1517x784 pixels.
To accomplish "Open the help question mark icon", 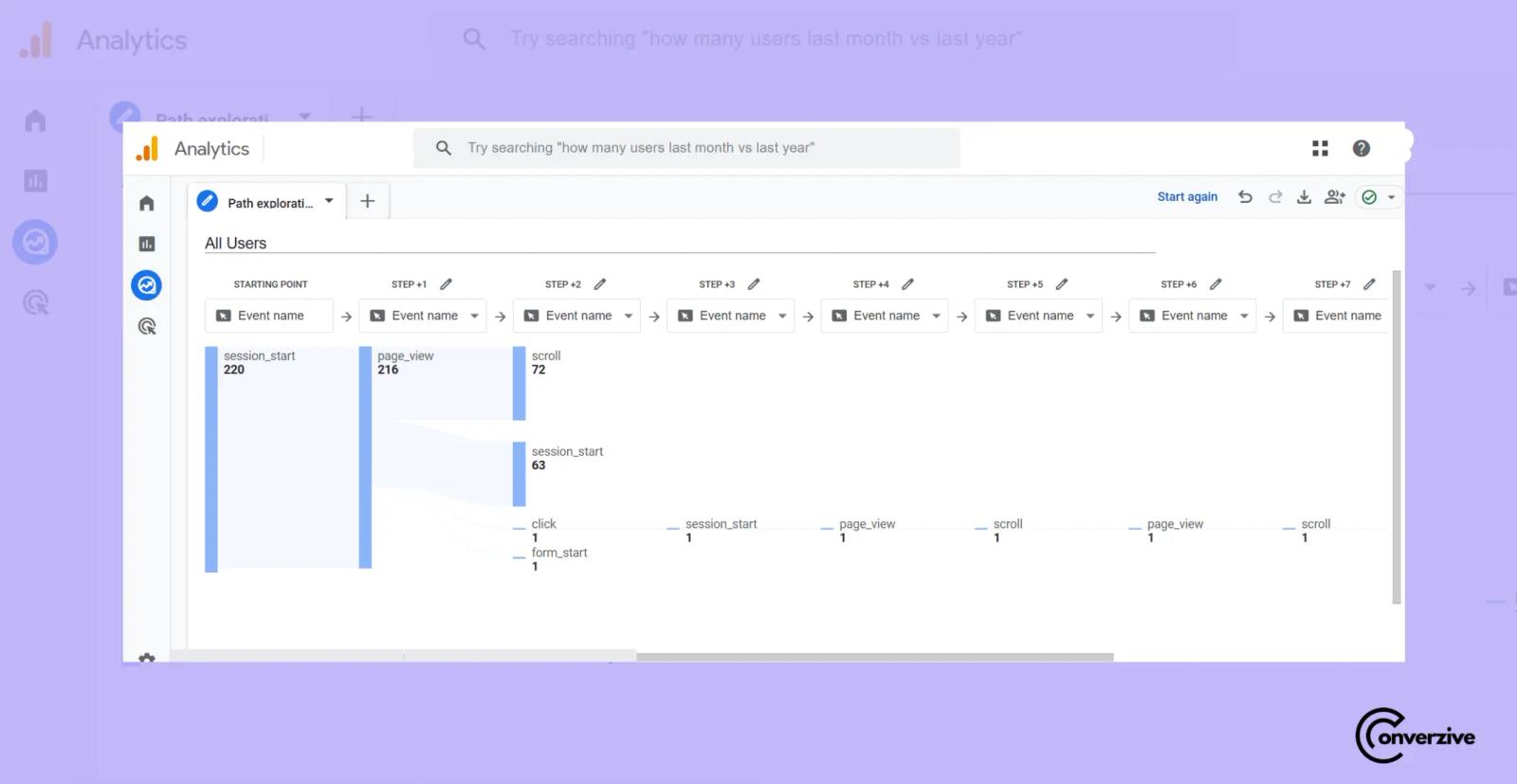I will tap(1362, 148).
